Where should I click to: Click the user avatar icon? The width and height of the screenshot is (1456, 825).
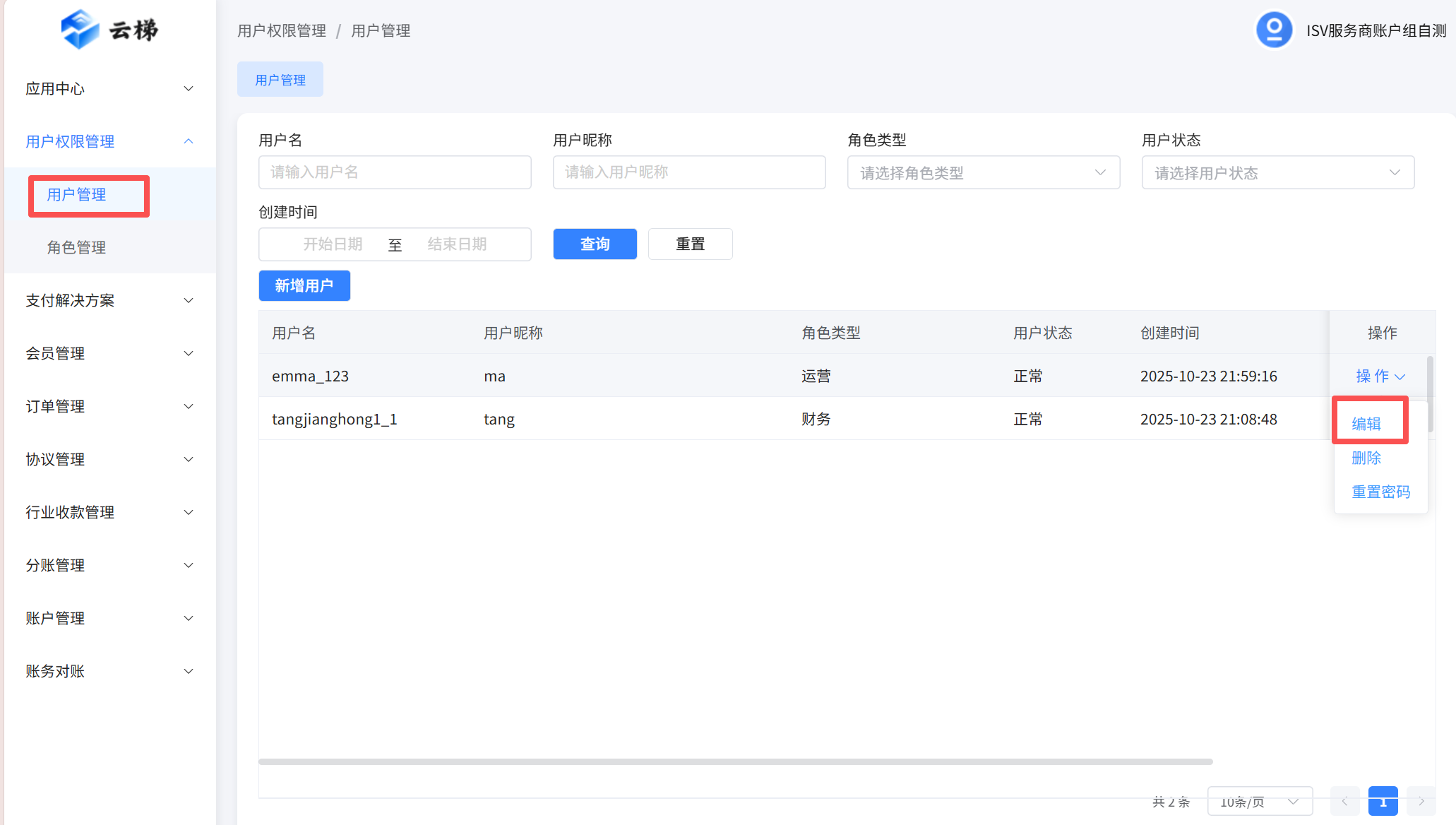[1274, 30]
